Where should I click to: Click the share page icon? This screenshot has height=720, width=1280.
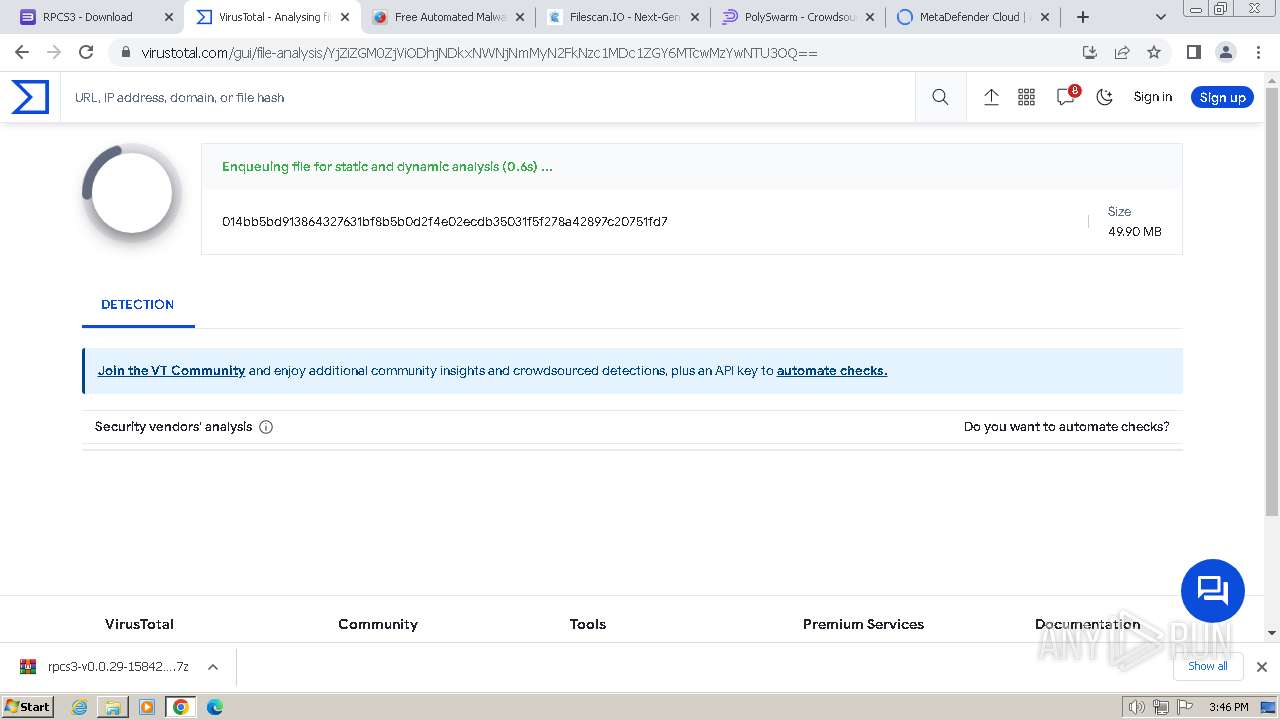(x=1122, y=52)
